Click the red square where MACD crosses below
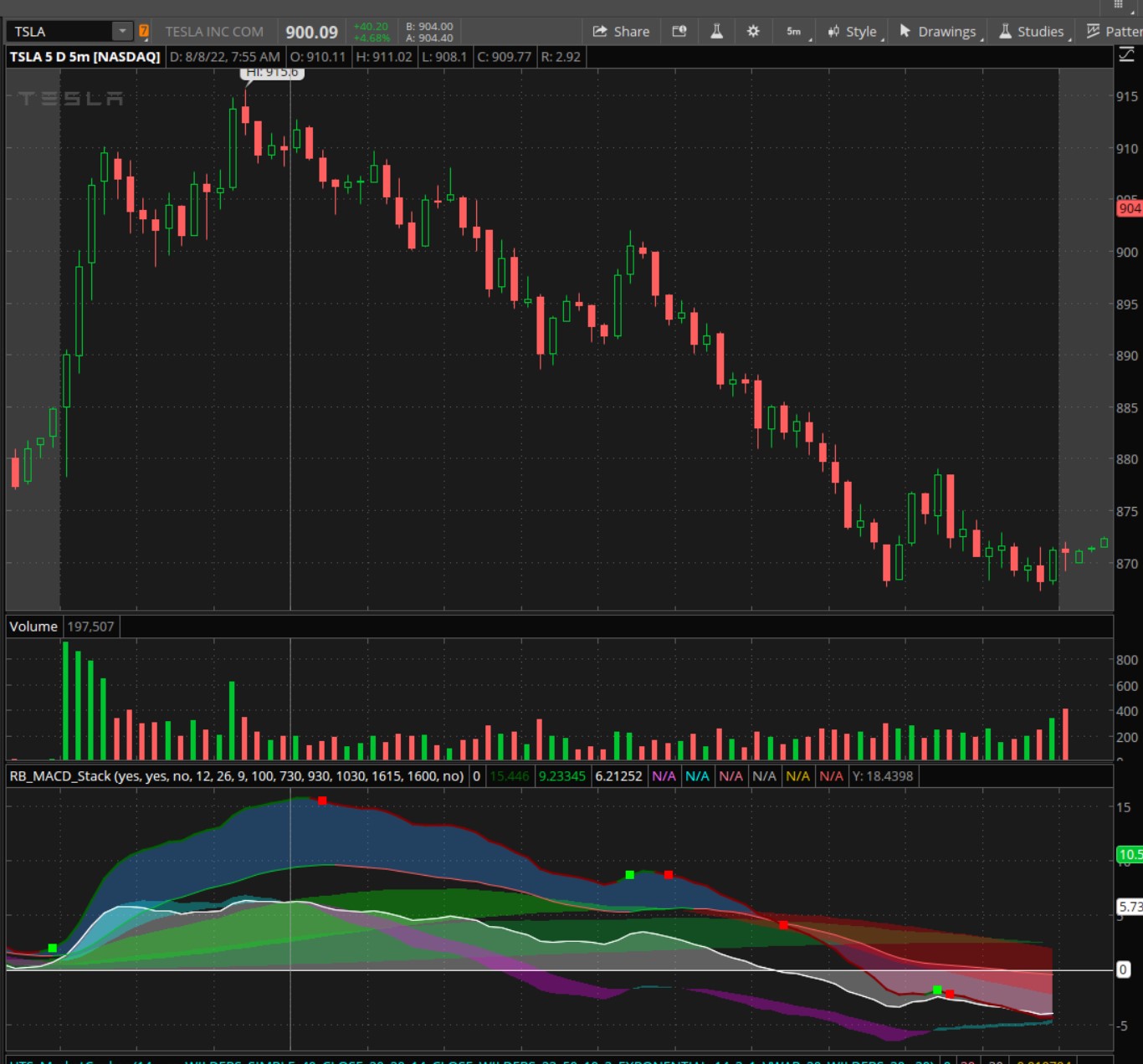1143x1064 pixels. point(783,925)
